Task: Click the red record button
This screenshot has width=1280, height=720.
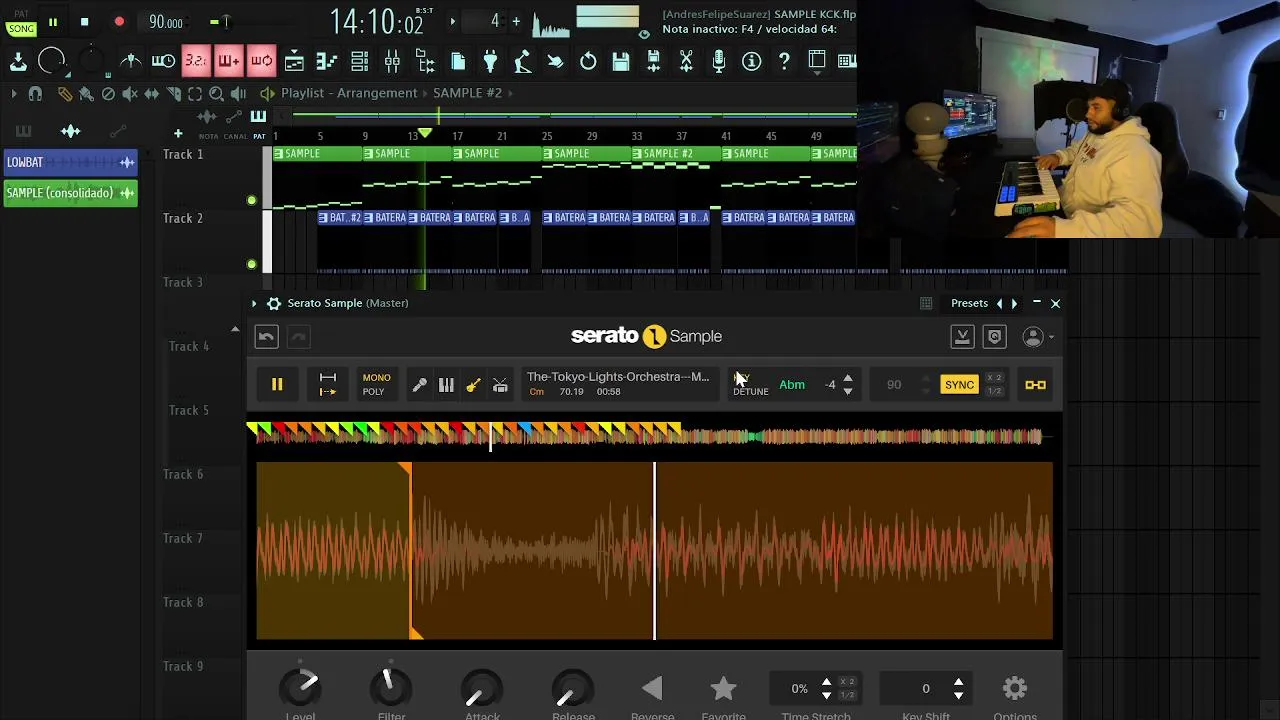Action: click(119, 22)
